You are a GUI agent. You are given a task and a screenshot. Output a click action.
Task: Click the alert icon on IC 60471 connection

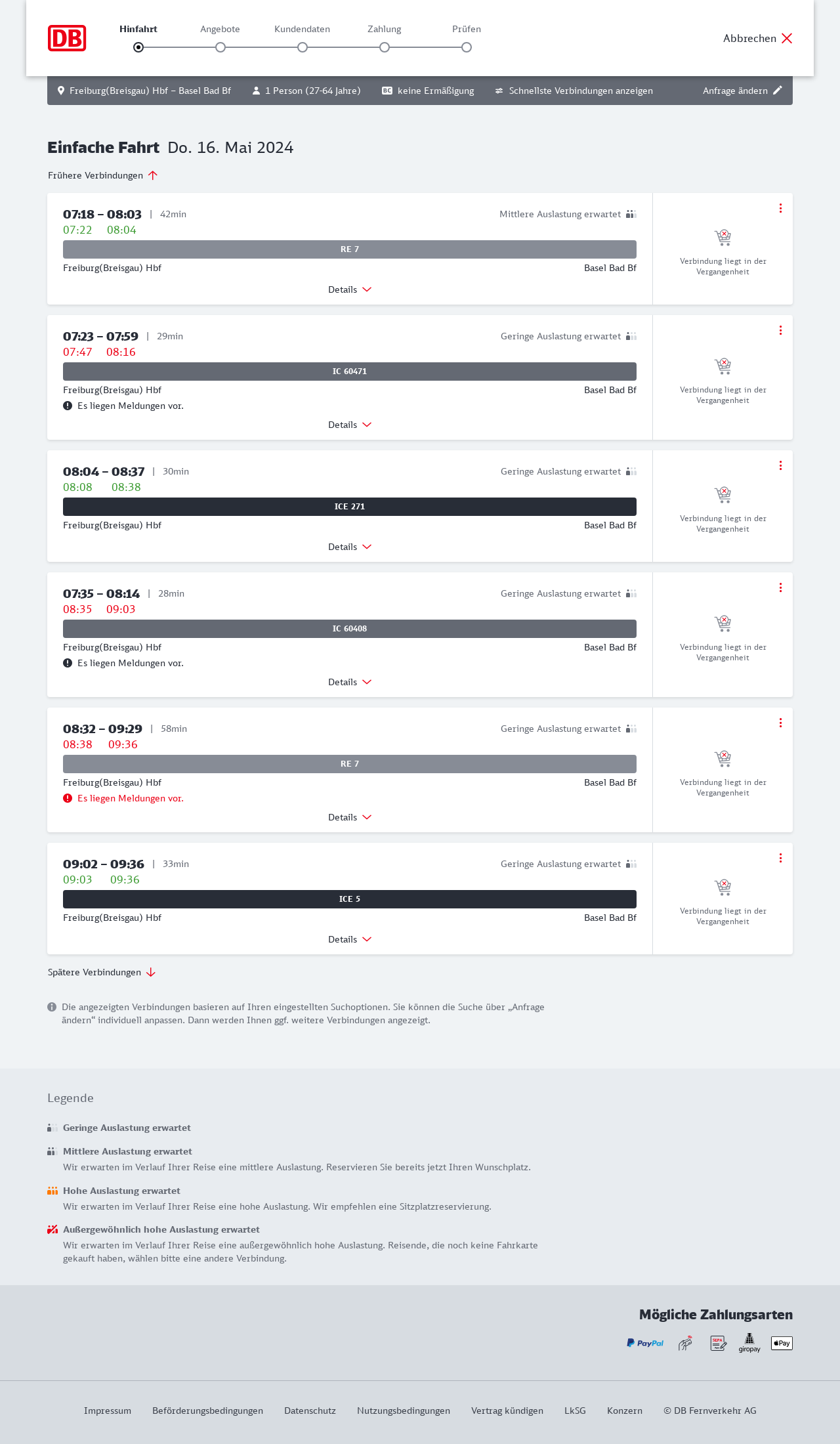[68, 406]
